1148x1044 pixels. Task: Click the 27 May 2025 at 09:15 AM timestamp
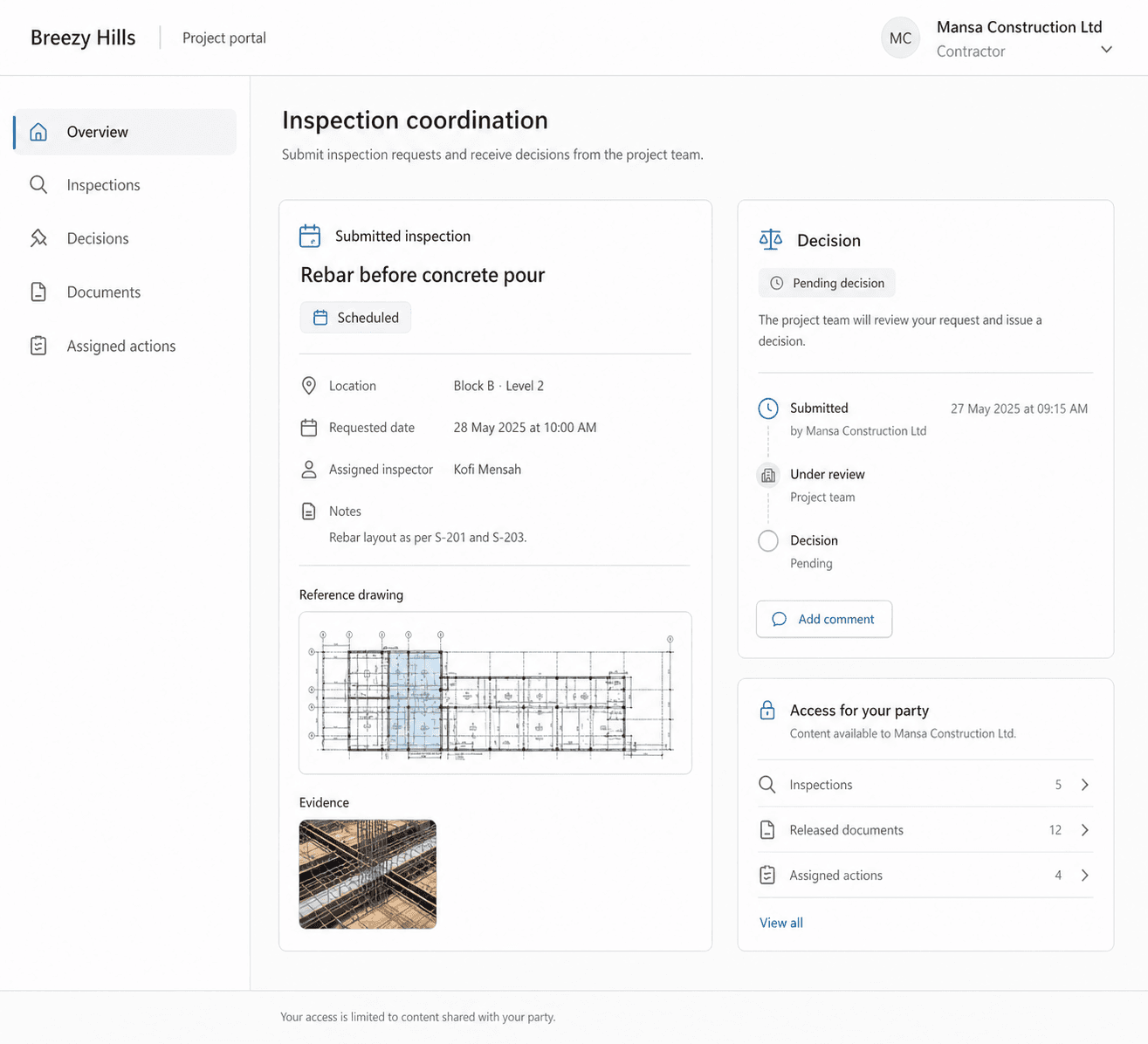pos(1019,409)
